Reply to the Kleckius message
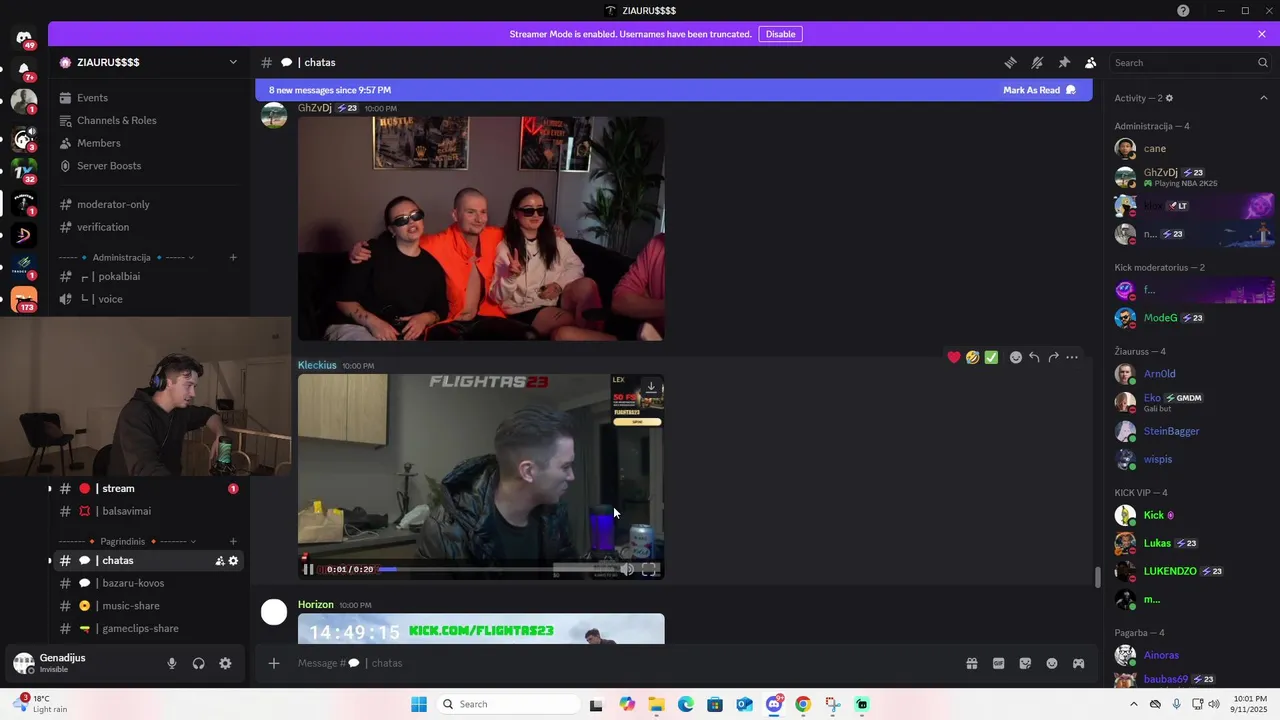1280x720 pixels. pos(1034,357)
